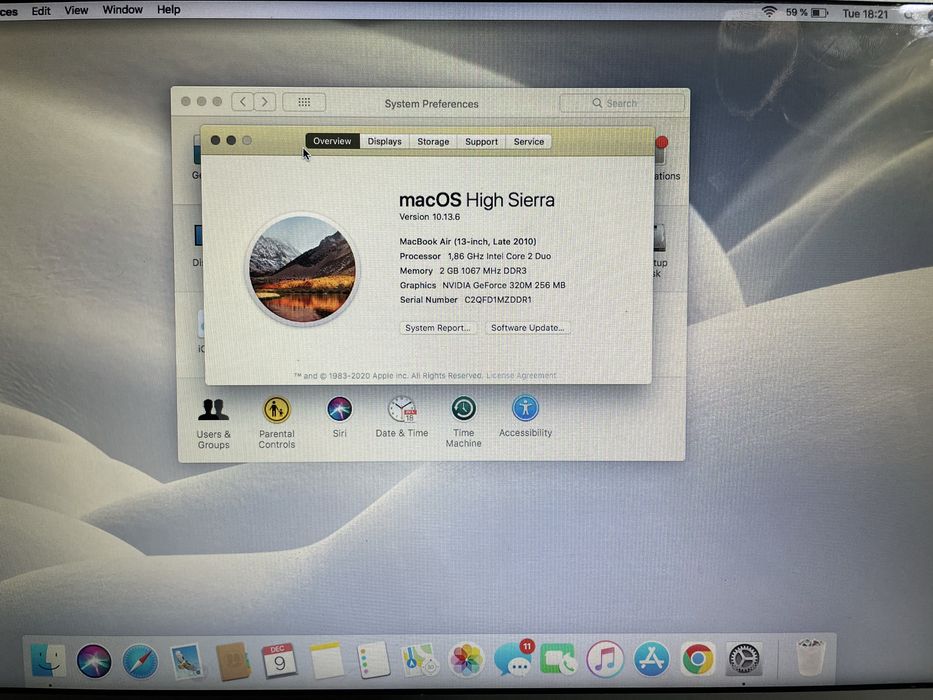
Task: Open the Window menu
Action: coord(123,10)
